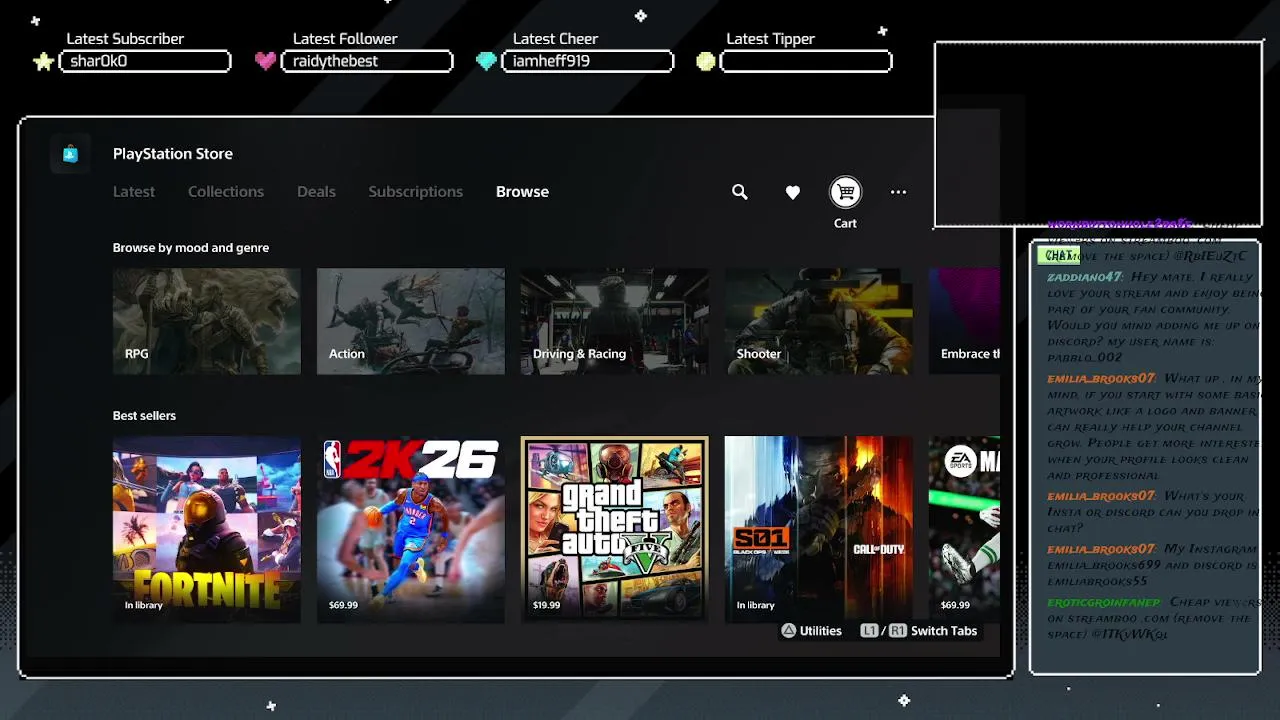
Task: Click the Latest Cheer name field
Action: click(588, 62)
